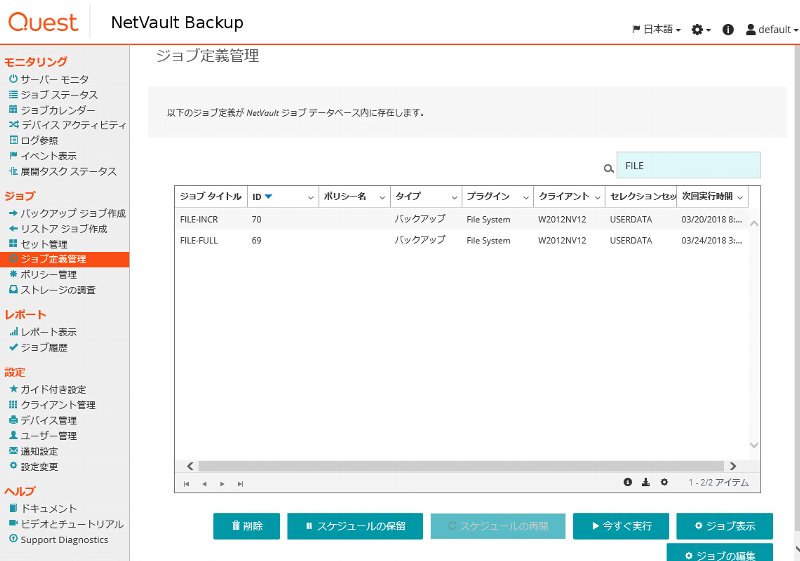Open the 日本語 language dropdown
800x561 pixels.
[656, 30]
